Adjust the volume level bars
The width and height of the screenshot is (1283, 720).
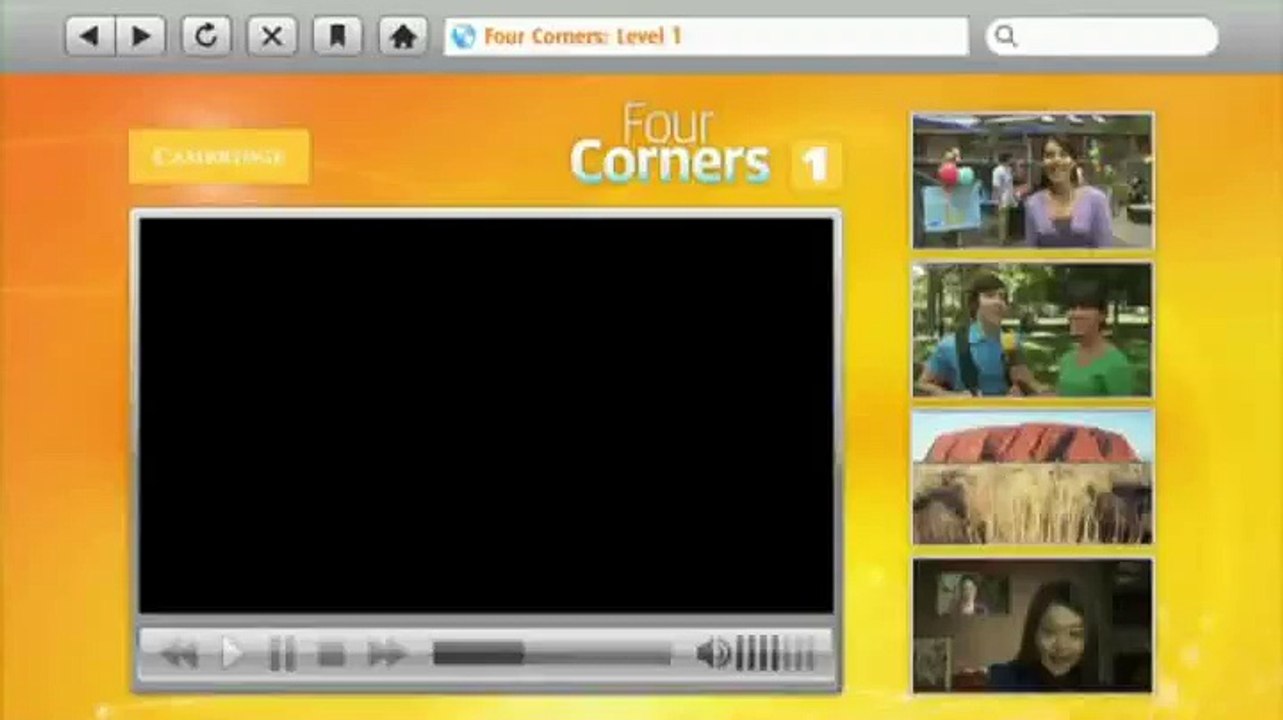click(775, 655)
